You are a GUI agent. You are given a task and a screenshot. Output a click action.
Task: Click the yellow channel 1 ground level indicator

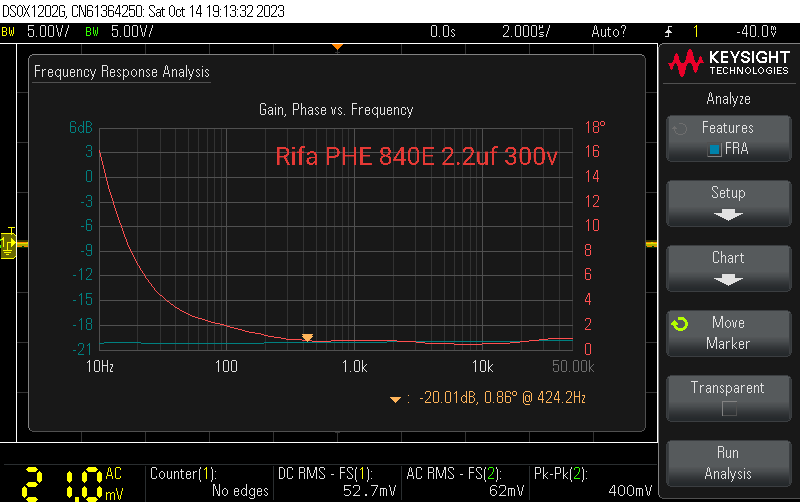pyautogui.click(x=8, y=244)
